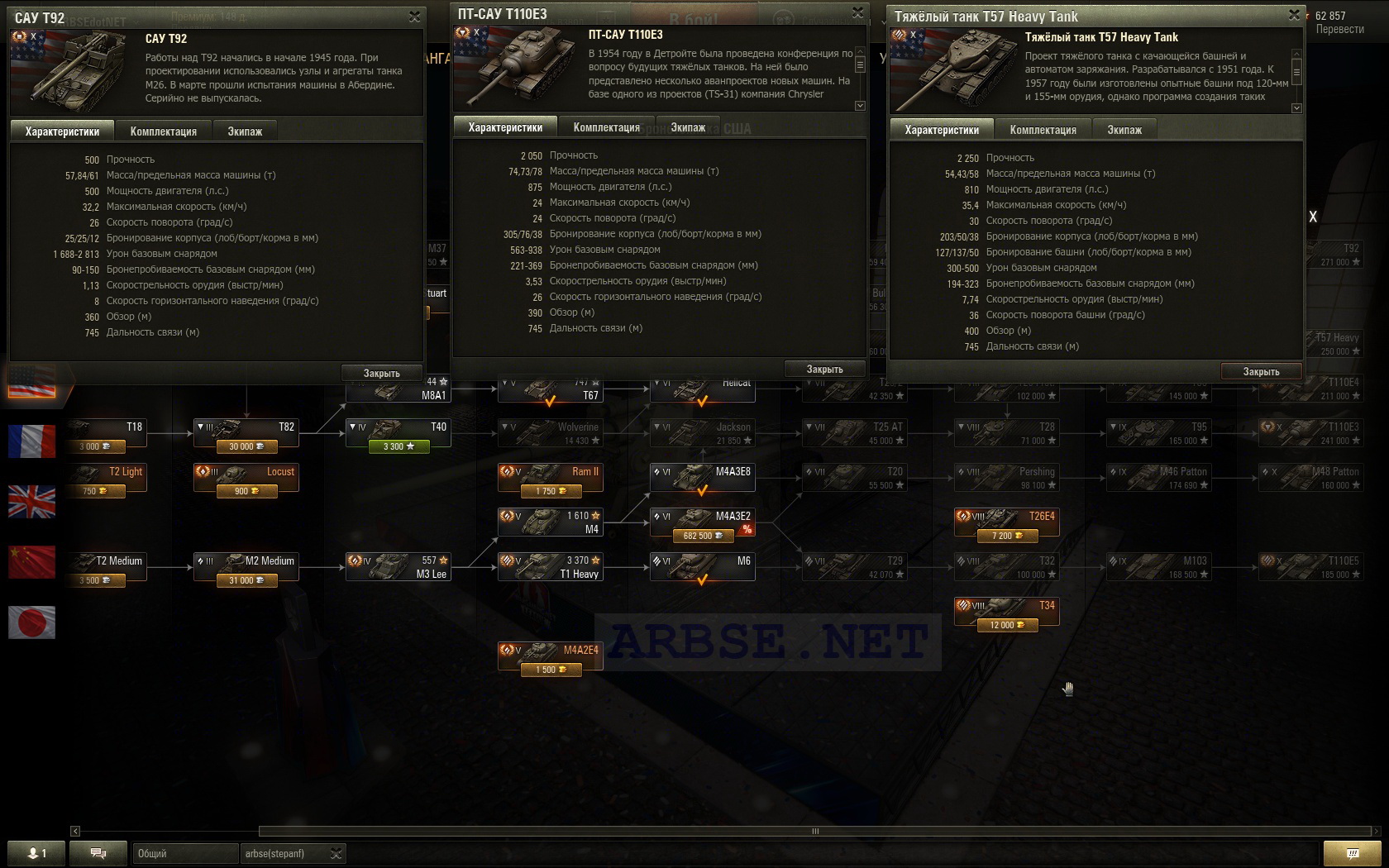Switch to Комплектация tab in T57 Heavy window
This screenshot has height=868, width=1389.
click(x=1043, y=130)
